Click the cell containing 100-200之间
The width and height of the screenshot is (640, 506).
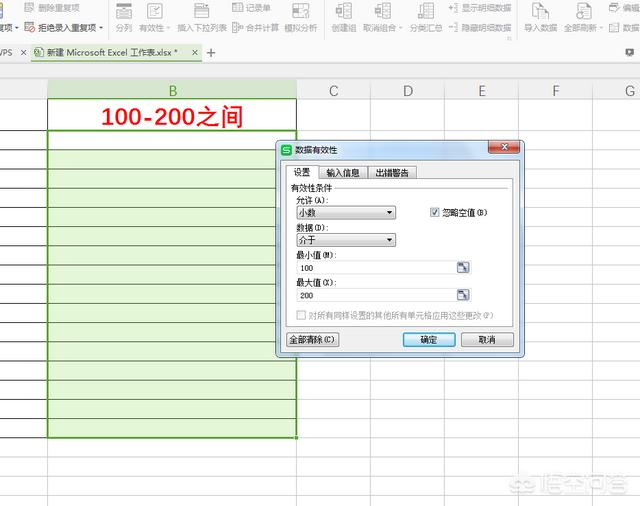pos(172,115)
